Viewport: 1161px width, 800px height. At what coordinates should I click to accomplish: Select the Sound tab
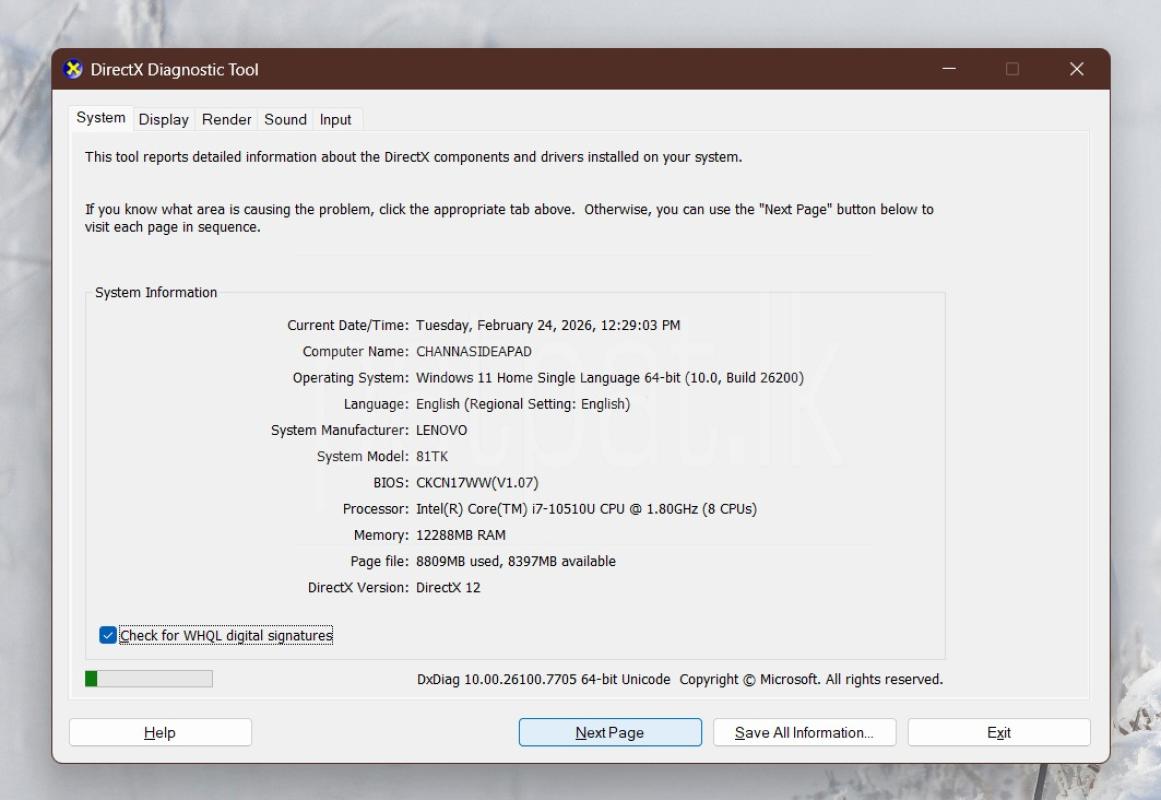[285, 120]
